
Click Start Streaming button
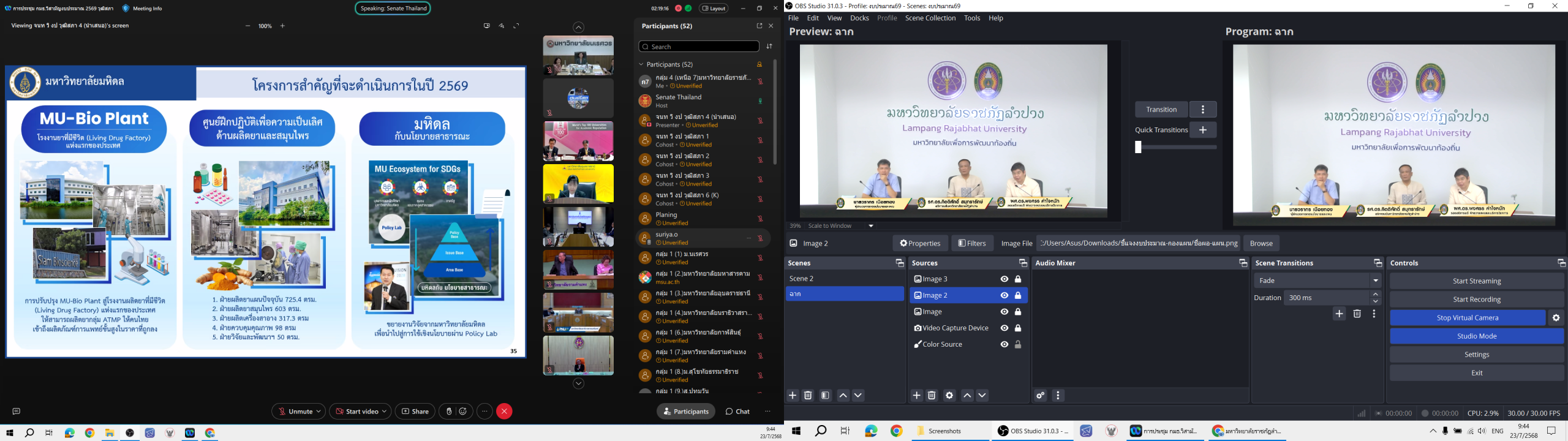click(x=1476, y=281)
